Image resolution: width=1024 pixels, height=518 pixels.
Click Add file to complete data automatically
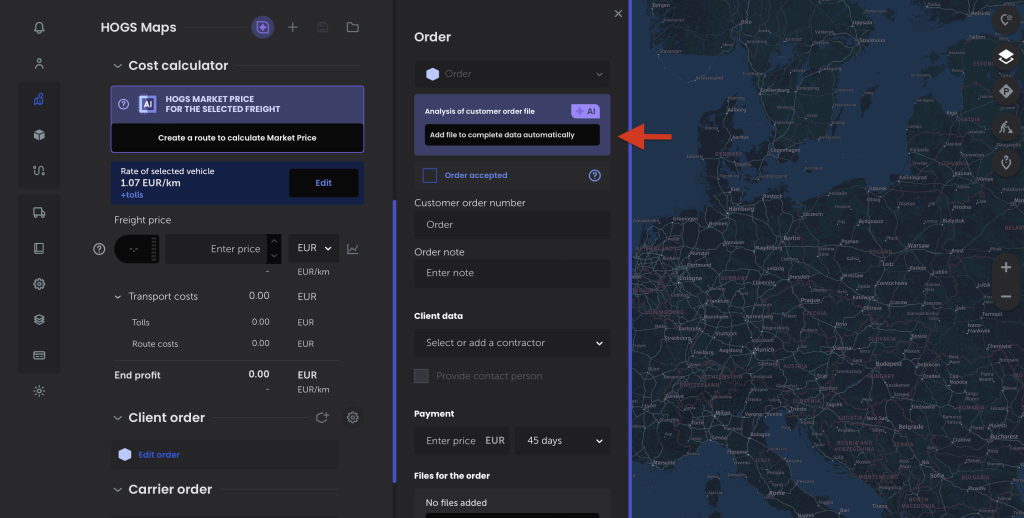click(512, 135)
